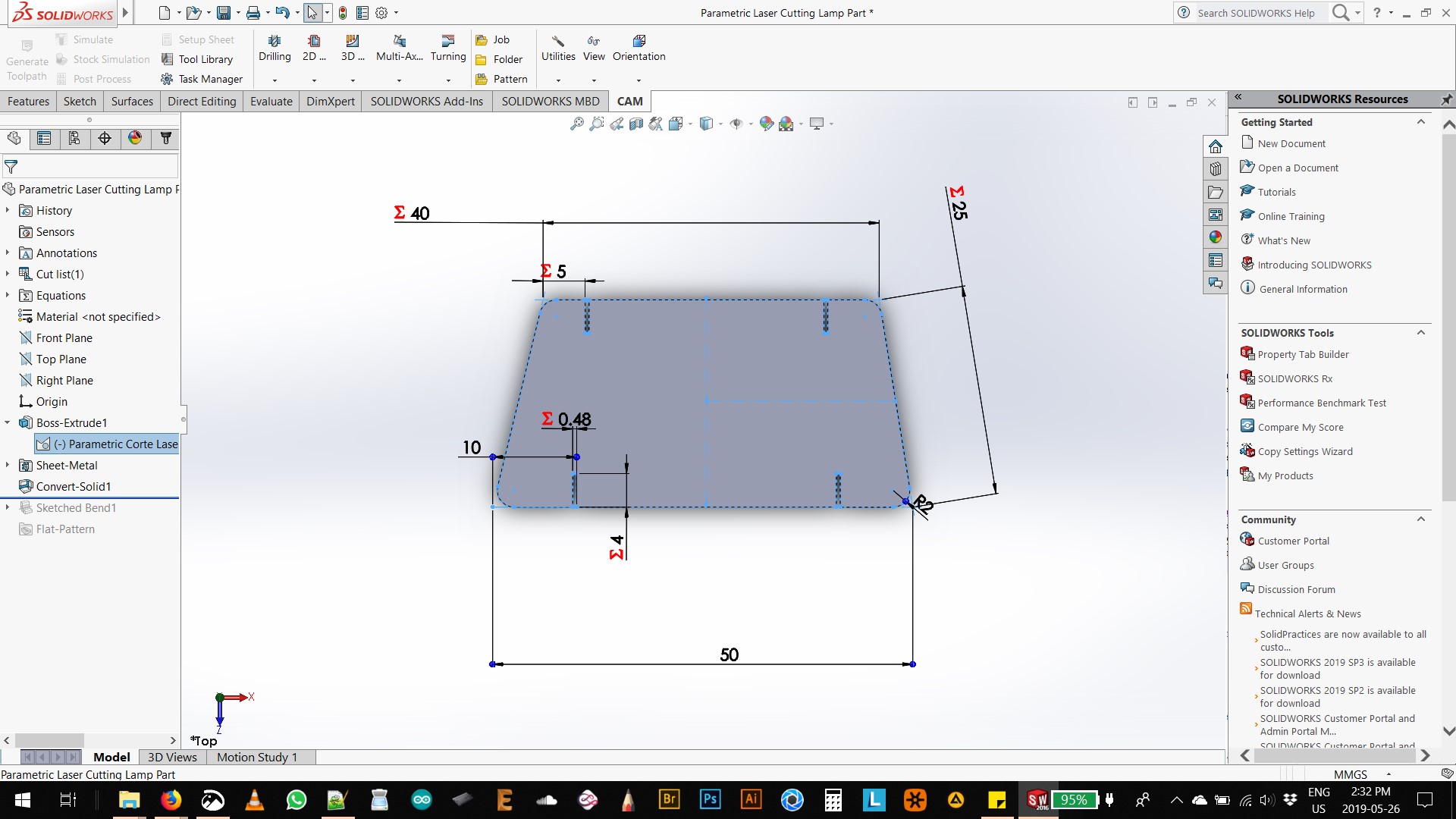The width and height of the screenshot is (1456, 819).
Task: Open the Drilling dropdown arrow
Action: point(275,80)
